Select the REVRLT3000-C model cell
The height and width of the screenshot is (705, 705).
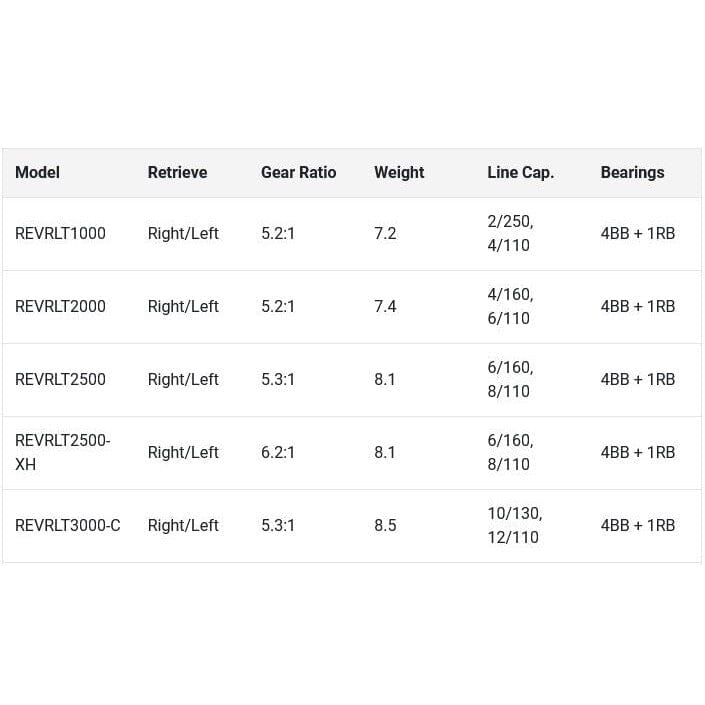(67, 525)
